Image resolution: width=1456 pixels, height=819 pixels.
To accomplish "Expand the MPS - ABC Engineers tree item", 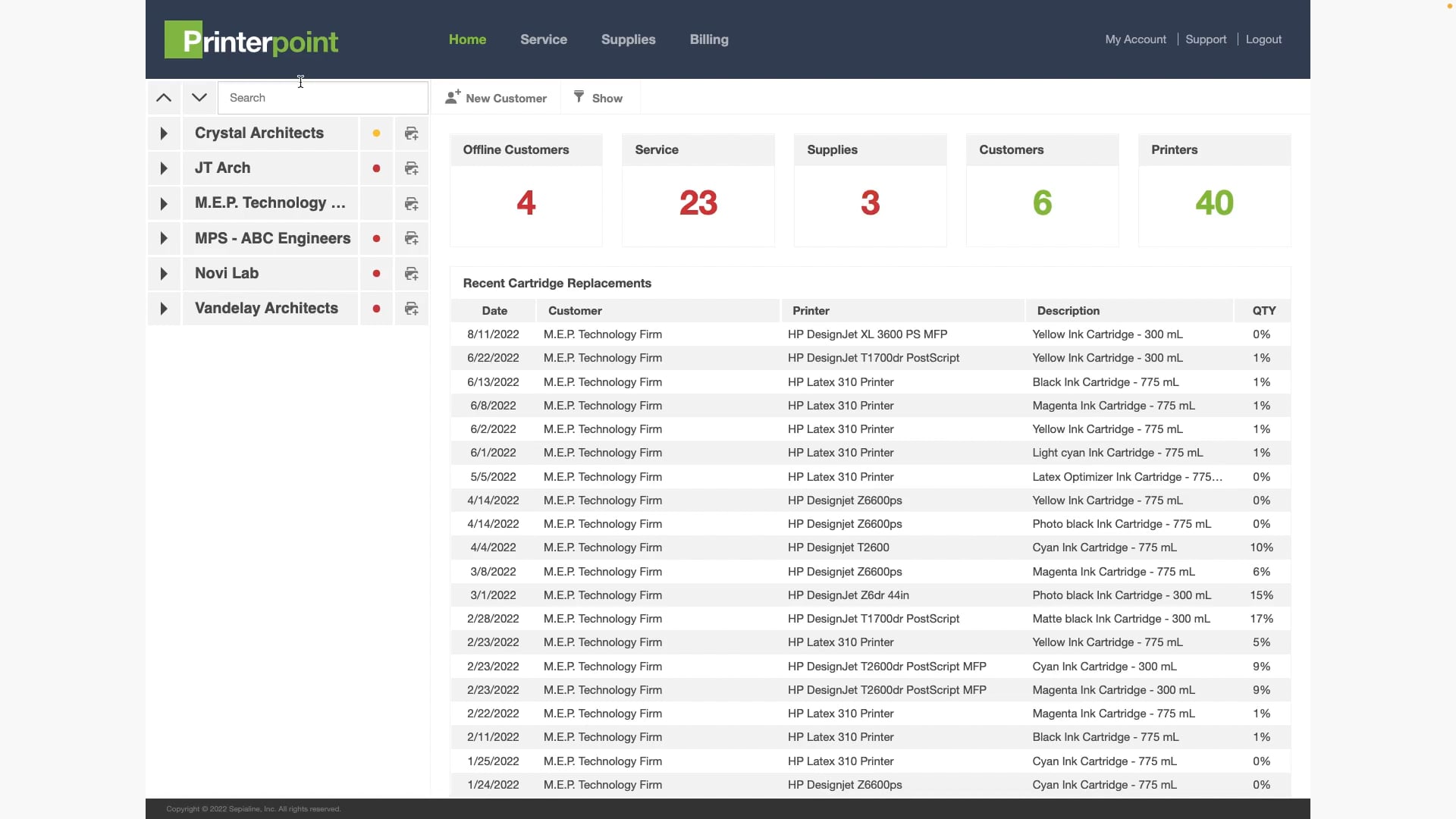I will (x=164, y=238).
